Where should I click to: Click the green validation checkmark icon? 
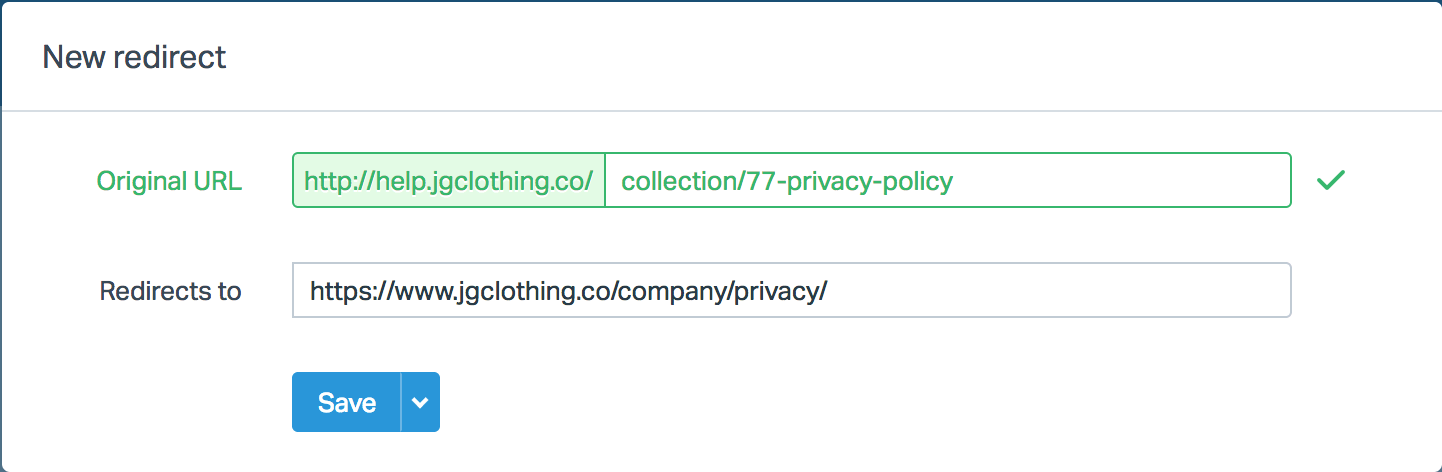click(1330, 180)
